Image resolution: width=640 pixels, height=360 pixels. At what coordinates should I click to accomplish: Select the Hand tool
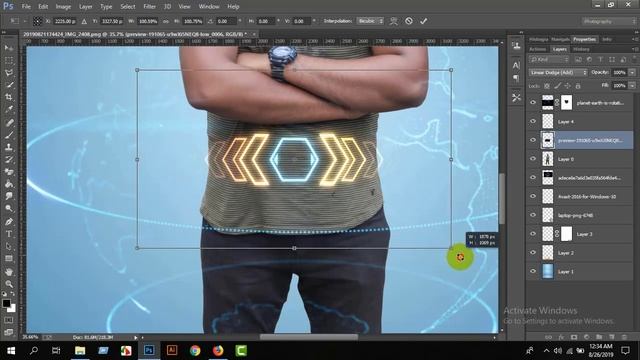(x=9, y=271)
